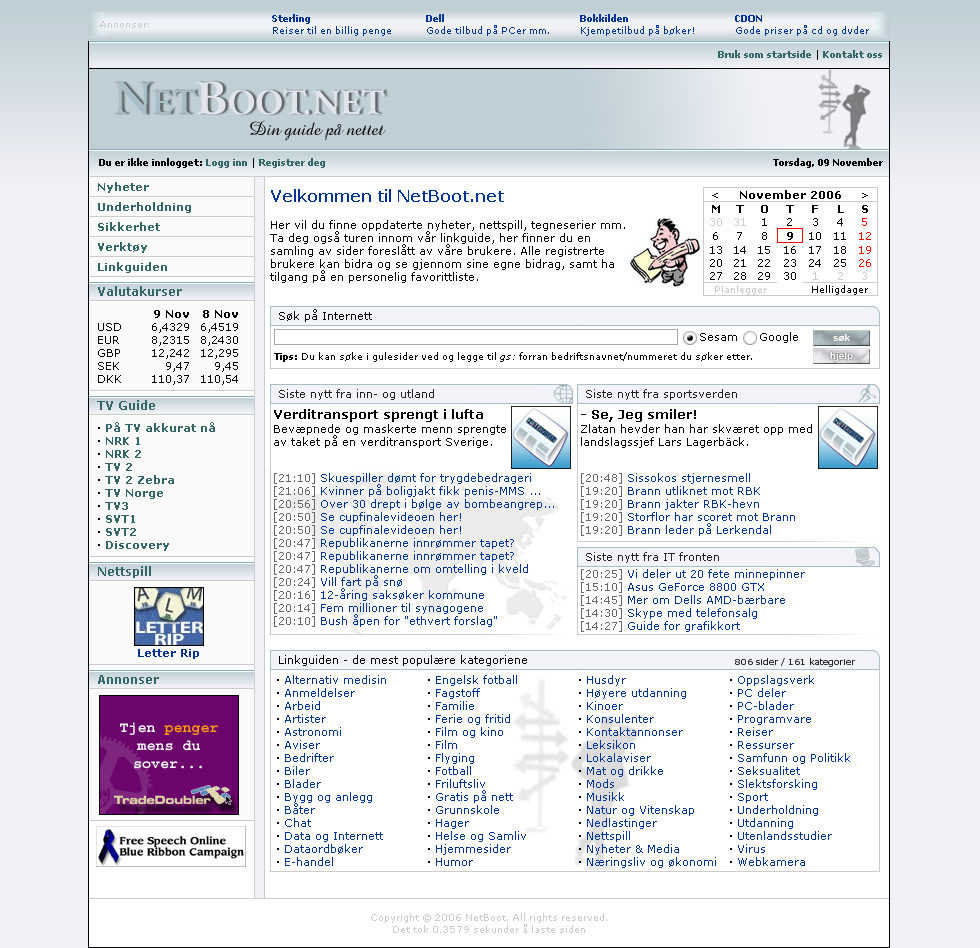
Task: Open newspaper thumbnail next to Zlatan story
Action: tap(848, 437)
